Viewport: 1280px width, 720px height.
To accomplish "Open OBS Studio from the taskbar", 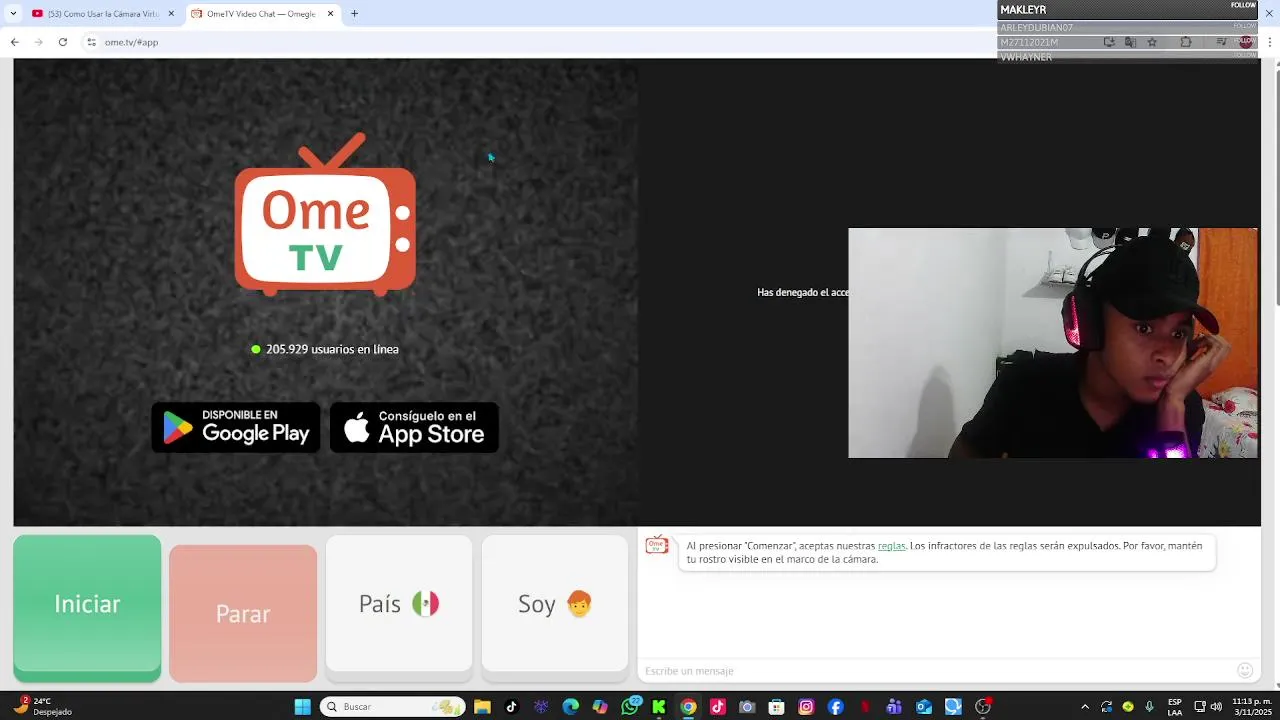I will pos(983,707).
